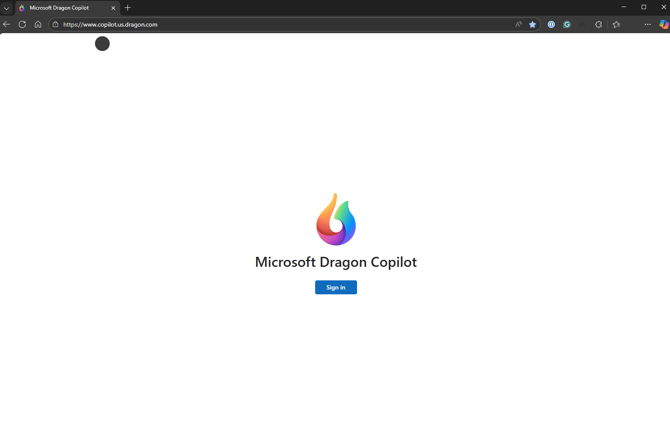
Task: Open the Copilot sidebar icon
Action: [x=663, y=24]
